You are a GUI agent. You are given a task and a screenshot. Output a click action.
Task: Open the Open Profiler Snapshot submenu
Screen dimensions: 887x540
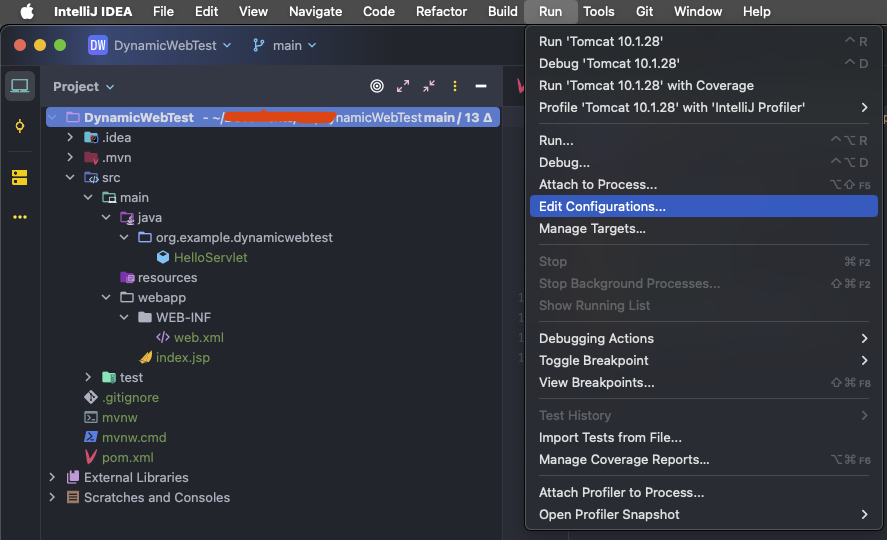click(x=704, y=515)
